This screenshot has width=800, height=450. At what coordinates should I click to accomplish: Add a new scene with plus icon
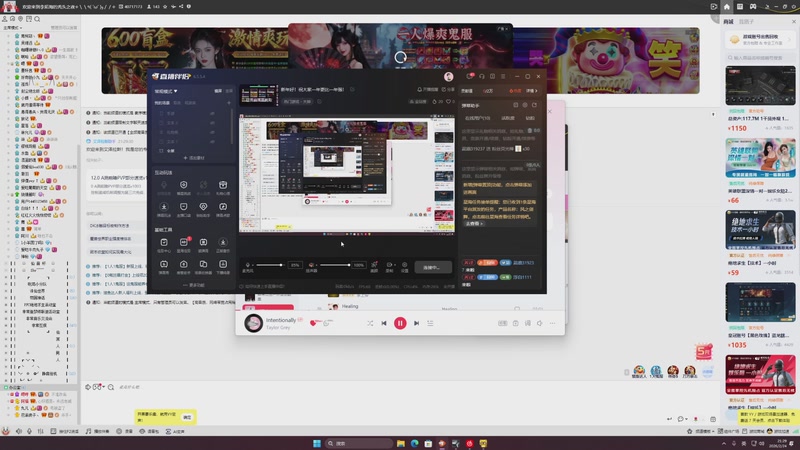click(229, 103)
